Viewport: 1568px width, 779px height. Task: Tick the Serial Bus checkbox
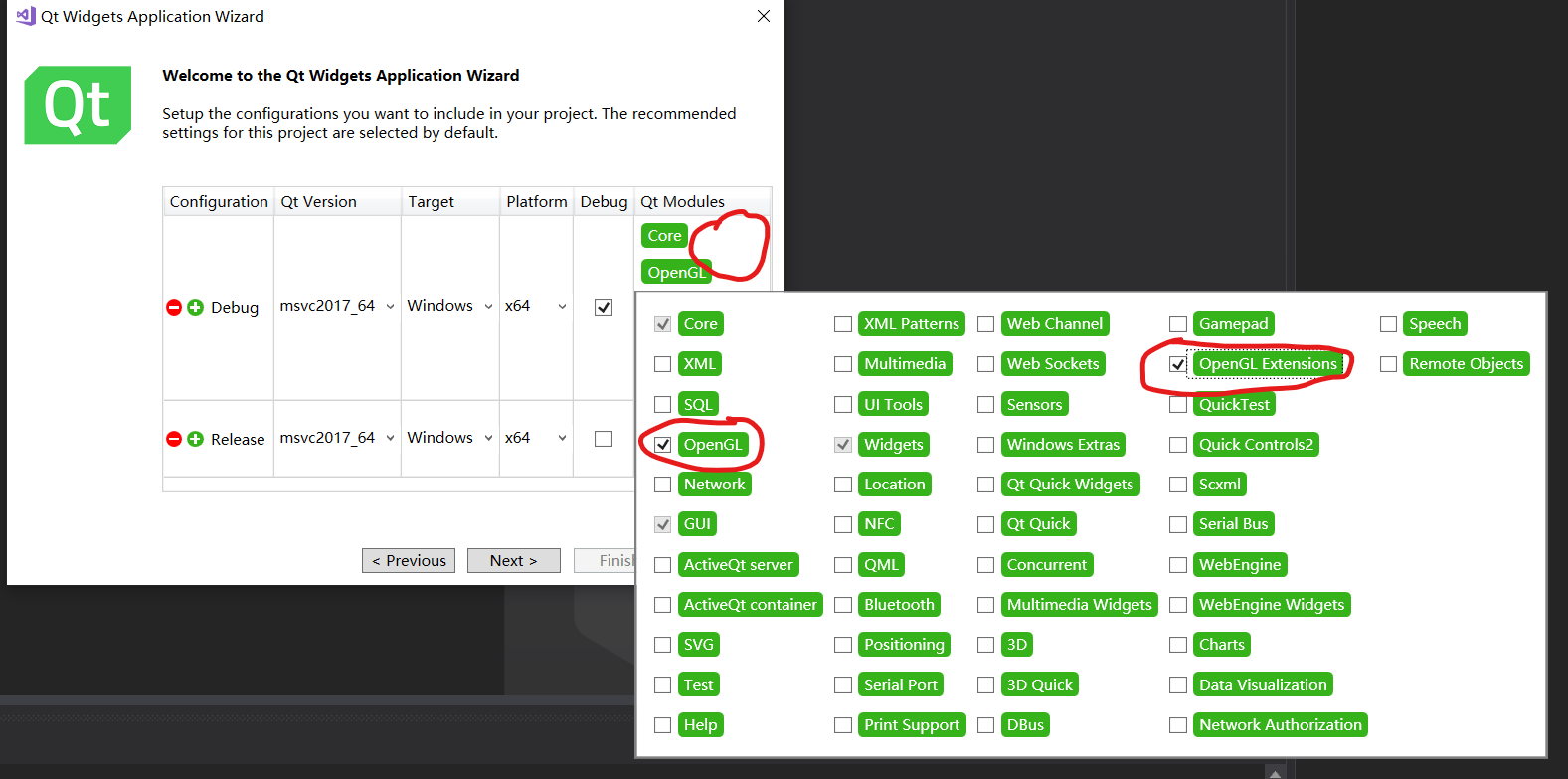[1178, 524]
